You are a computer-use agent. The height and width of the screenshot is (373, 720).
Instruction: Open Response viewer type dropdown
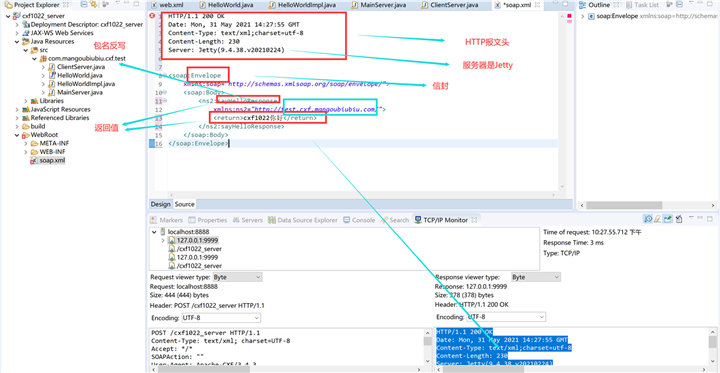point(536,277)
